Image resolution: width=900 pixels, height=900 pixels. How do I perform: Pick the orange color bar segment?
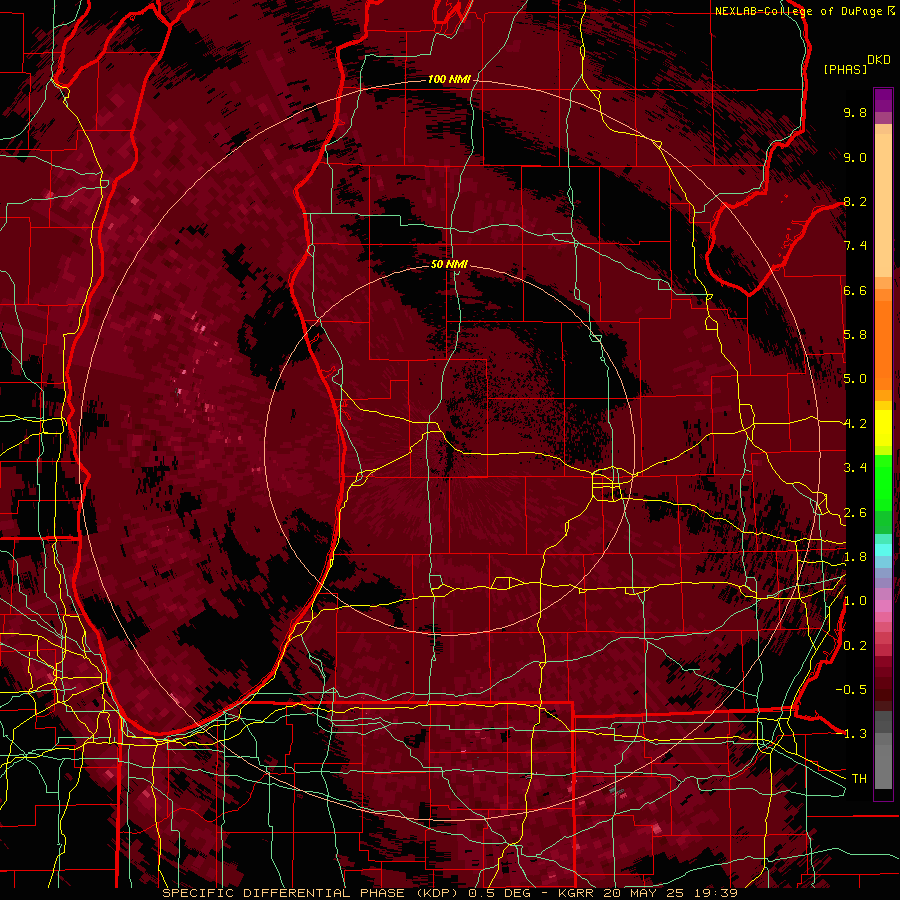883,344
